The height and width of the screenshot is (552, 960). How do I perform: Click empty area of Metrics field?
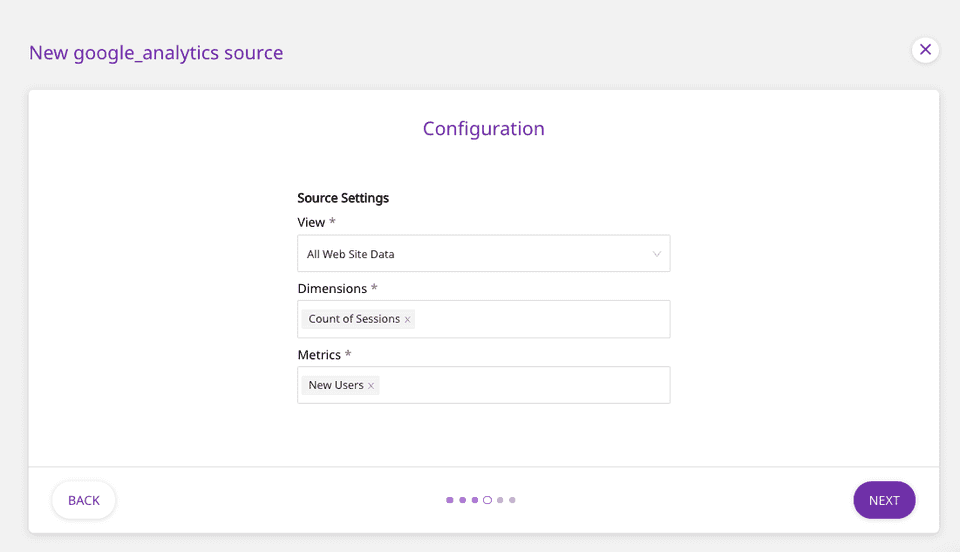[x=520, y=386]
